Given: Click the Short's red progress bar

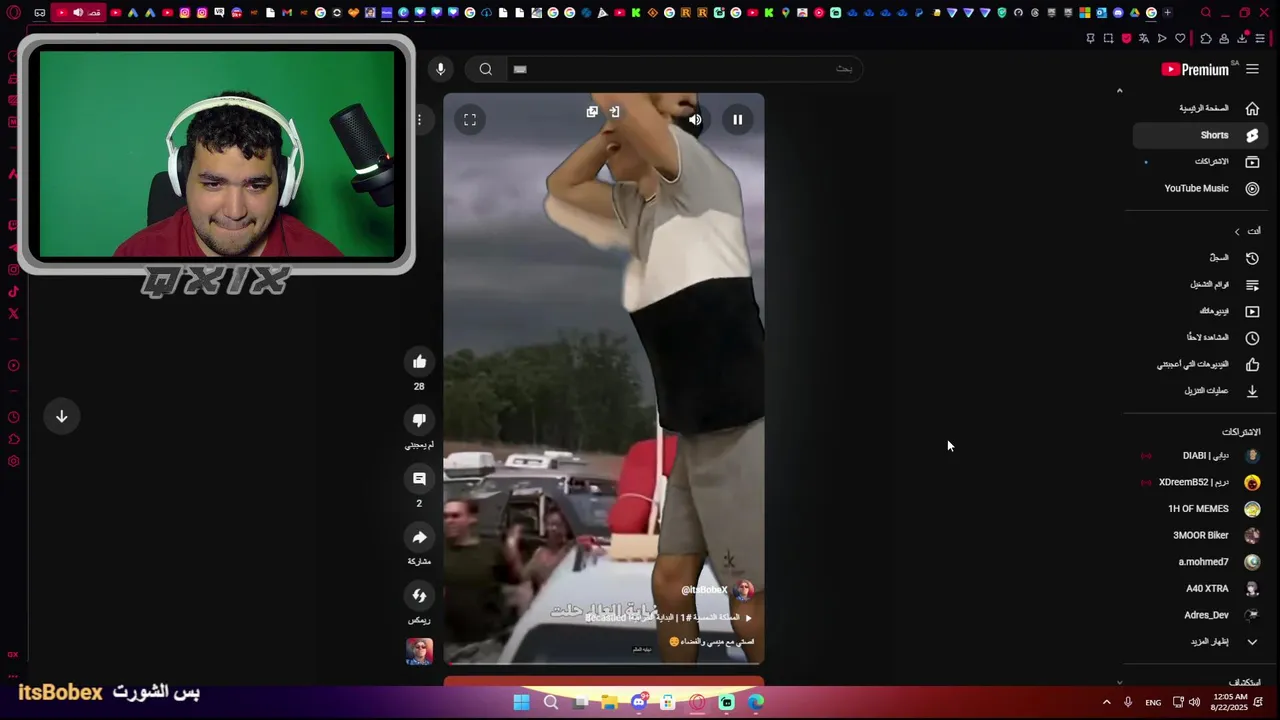Looking at the screenshot, I should [604, 663].
